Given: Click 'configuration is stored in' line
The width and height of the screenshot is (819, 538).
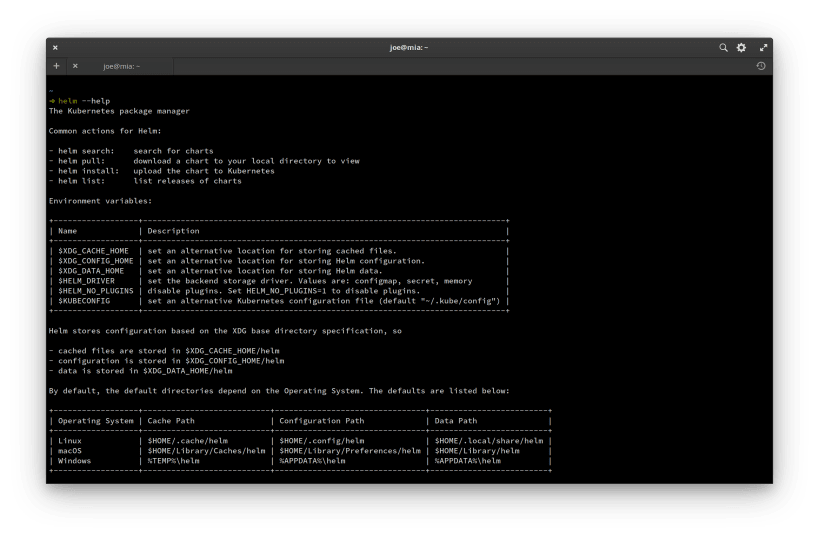Looking at the screenshot, I should point(167,360).
